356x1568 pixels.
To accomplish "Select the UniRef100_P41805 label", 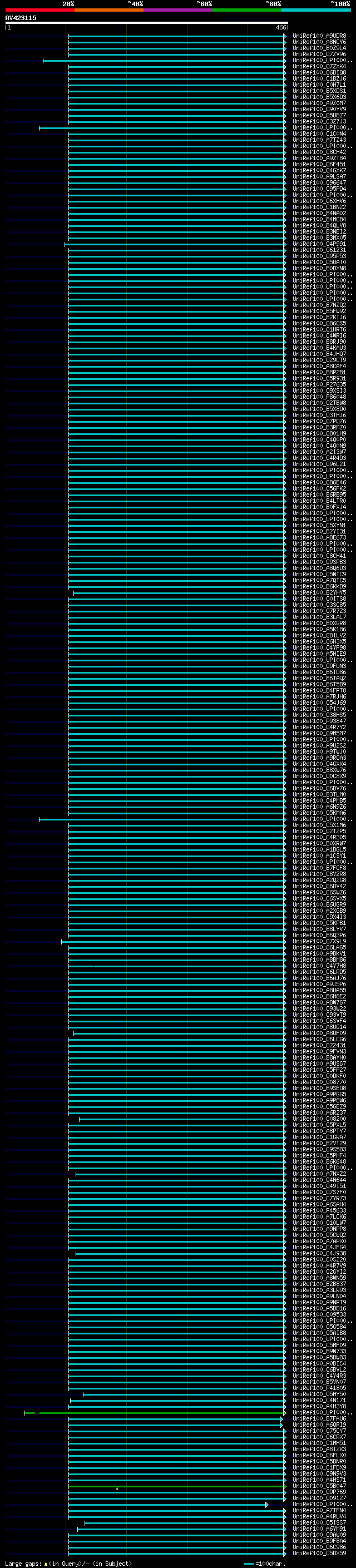I will (319, 1388).
